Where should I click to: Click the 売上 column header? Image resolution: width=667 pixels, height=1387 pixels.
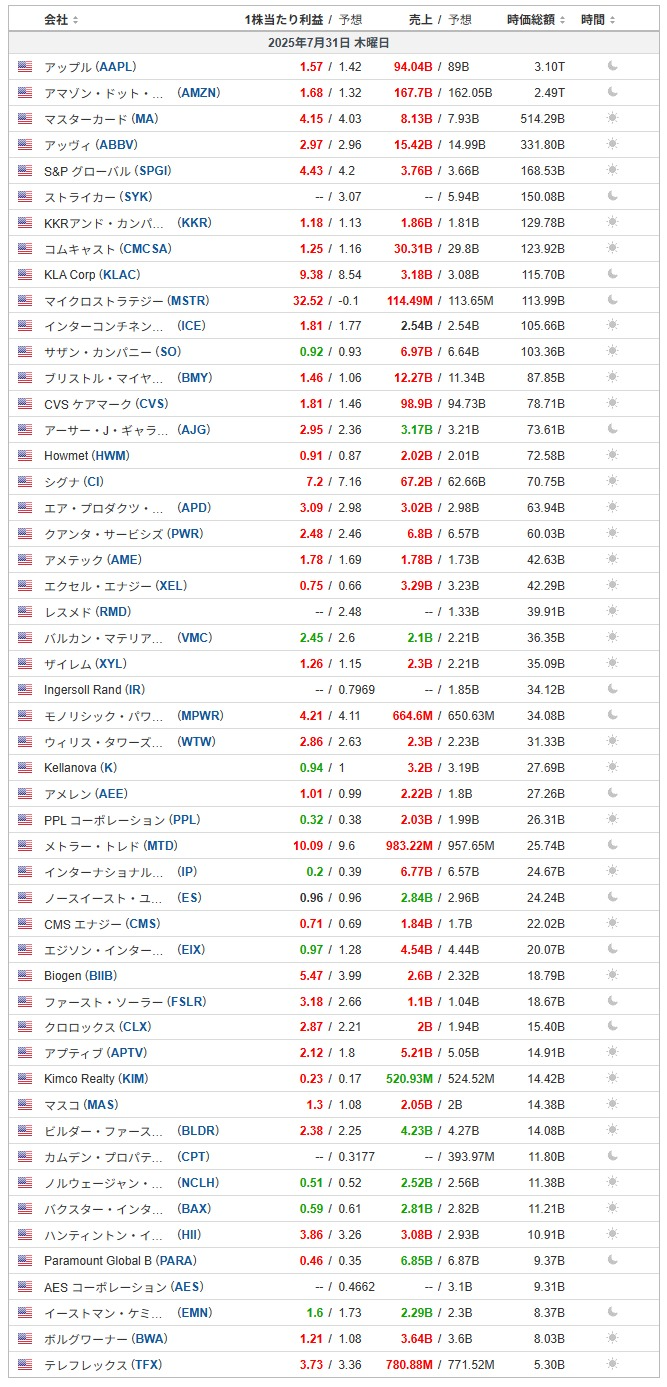(x=421, y=20)
